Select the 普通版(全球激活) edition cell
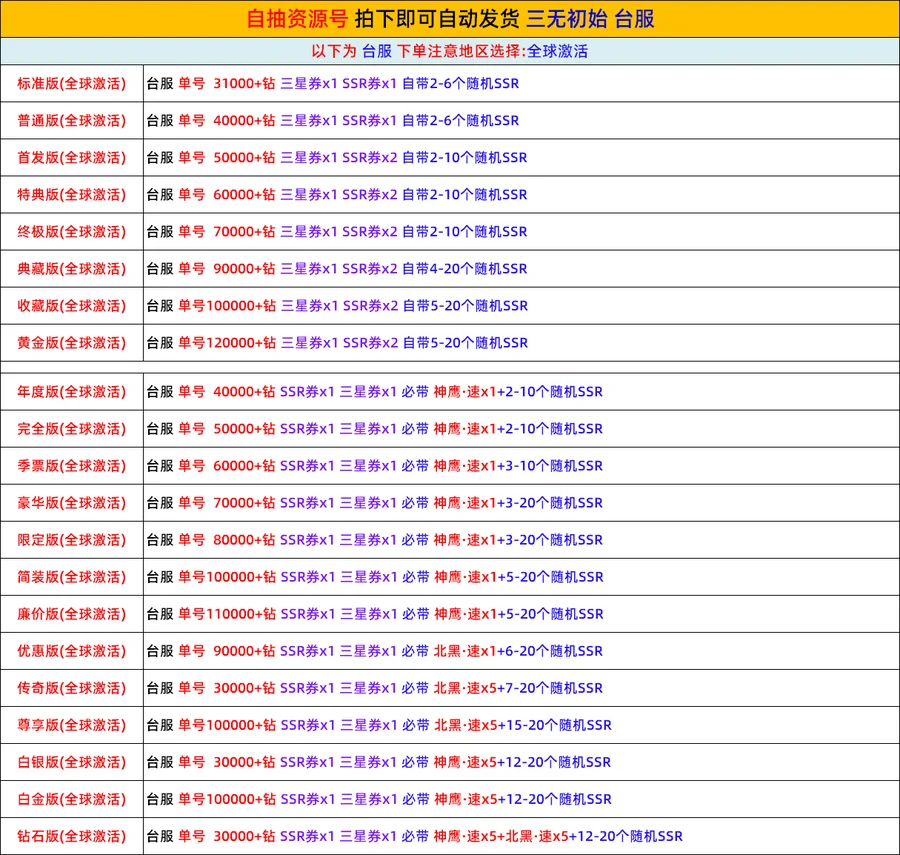The width and height of the screenshot is (900, 855). click(72, 121)
